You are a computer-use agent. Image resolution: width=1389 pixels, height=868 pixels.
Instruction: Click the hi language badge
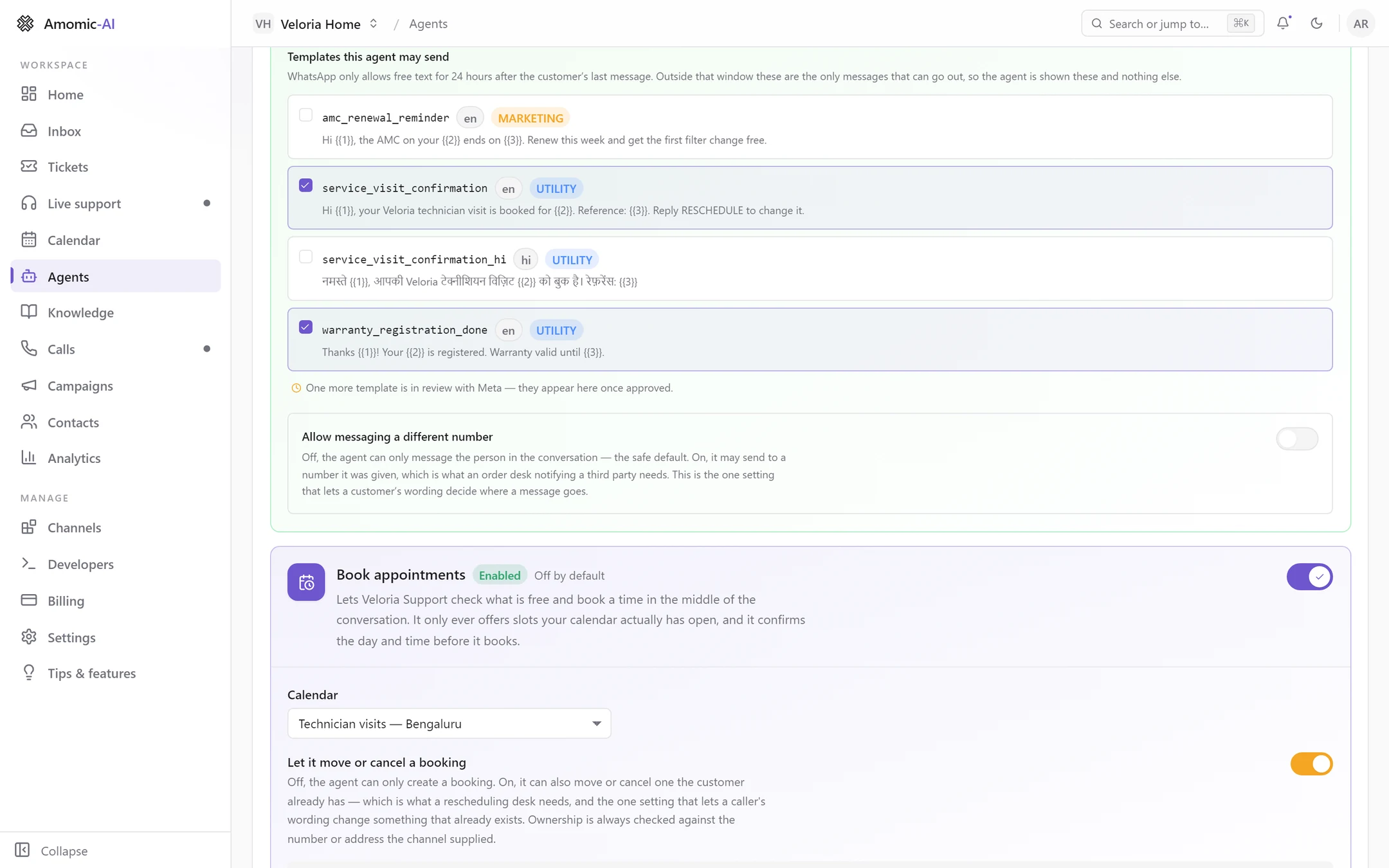click(x=525, y=260)
